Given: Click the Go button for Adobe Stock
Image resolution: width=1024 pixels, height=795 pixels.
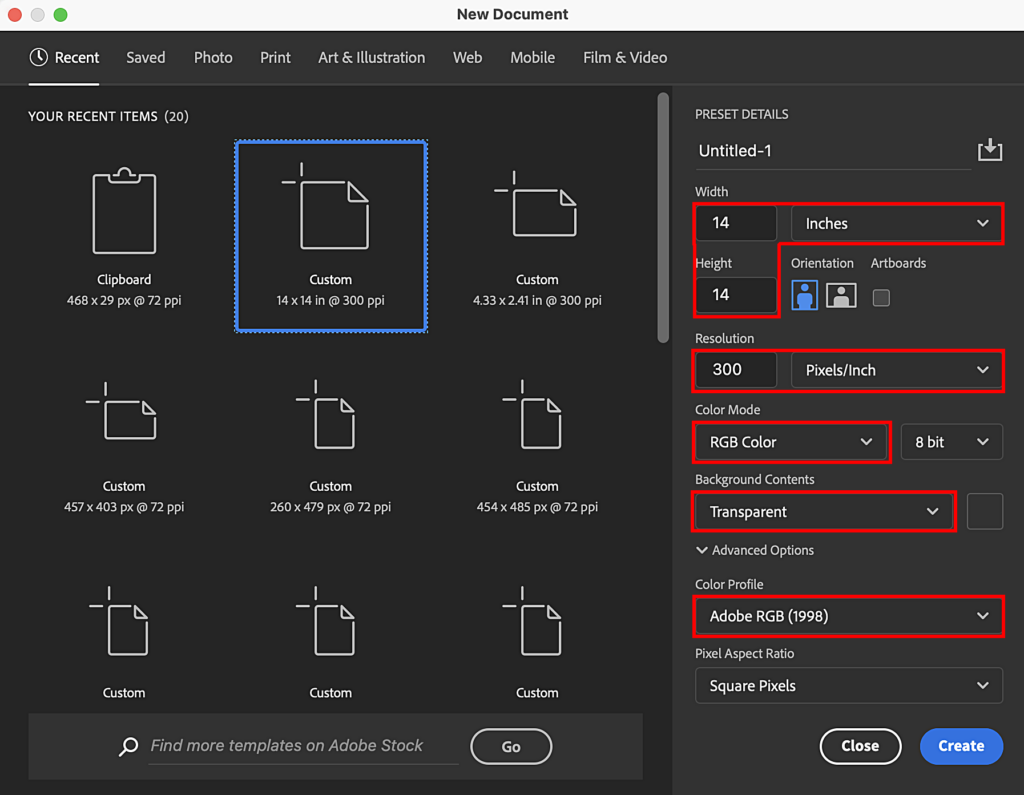Looking at the screenshot, I should (511, 746).
